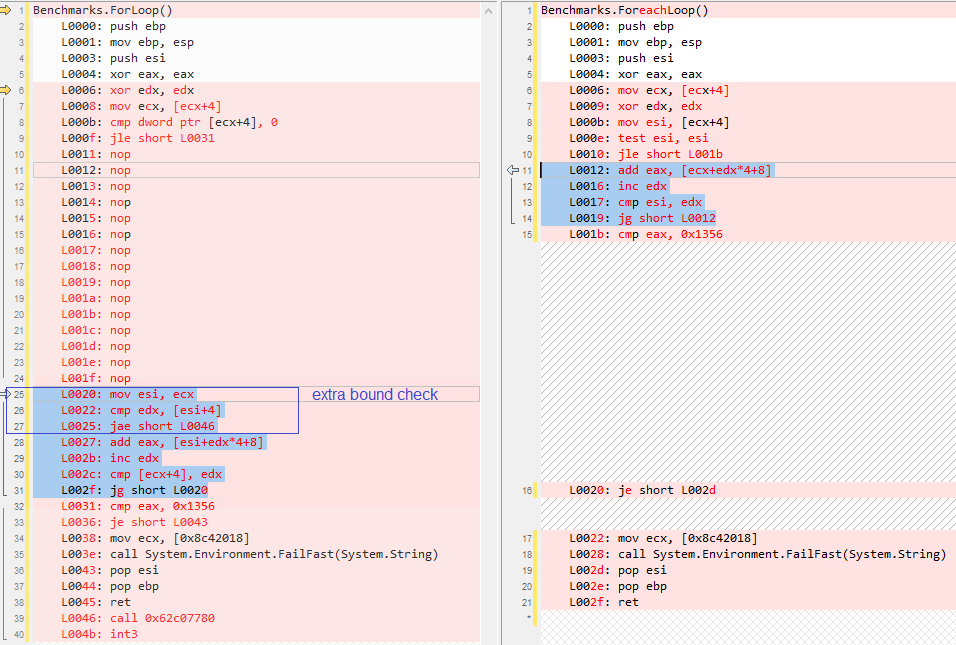Click 'L0043: pop esi' line in left pane
Screen dimensions: 956x645
(110, 570)
